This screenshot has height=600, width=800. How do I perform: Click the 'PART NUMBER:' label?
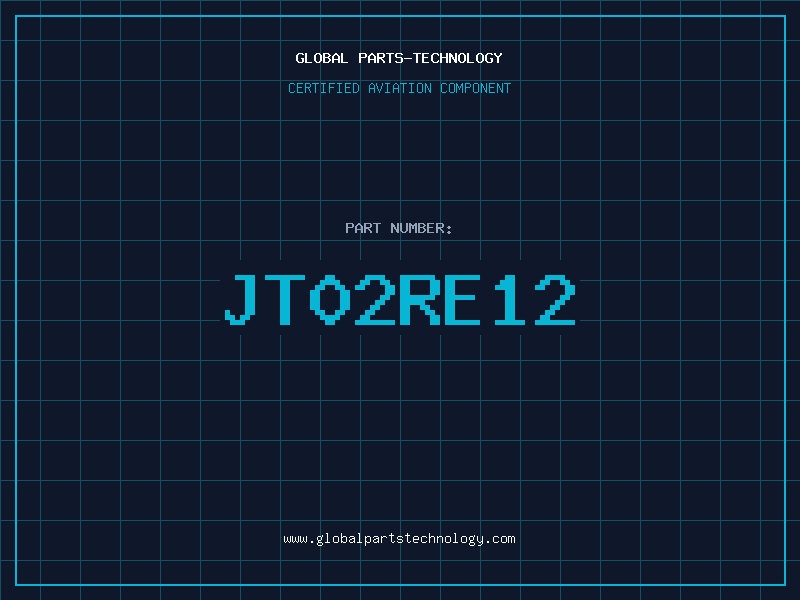(399, 228)
